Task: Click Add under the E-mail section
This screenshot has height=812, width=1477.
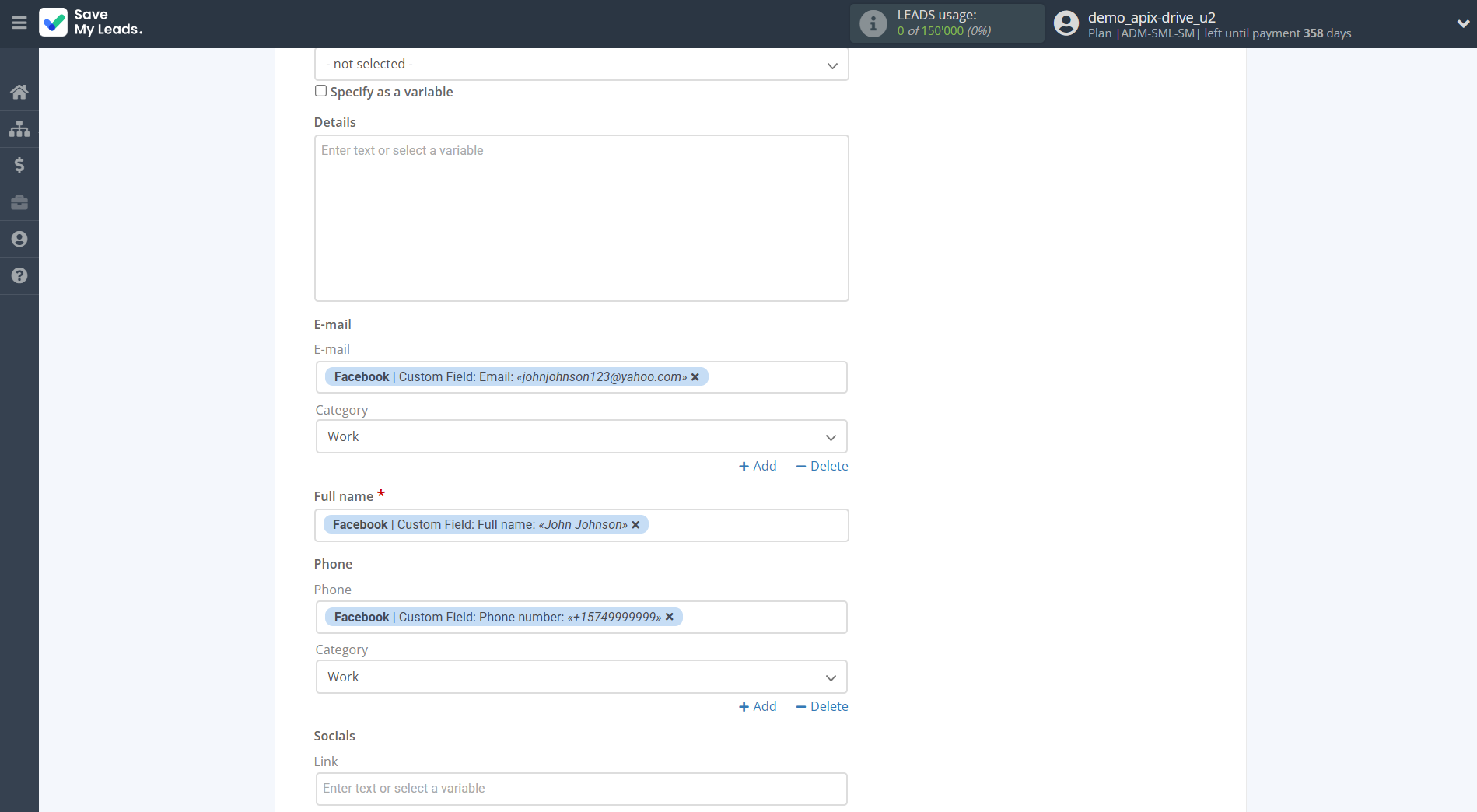Action: 758,466
